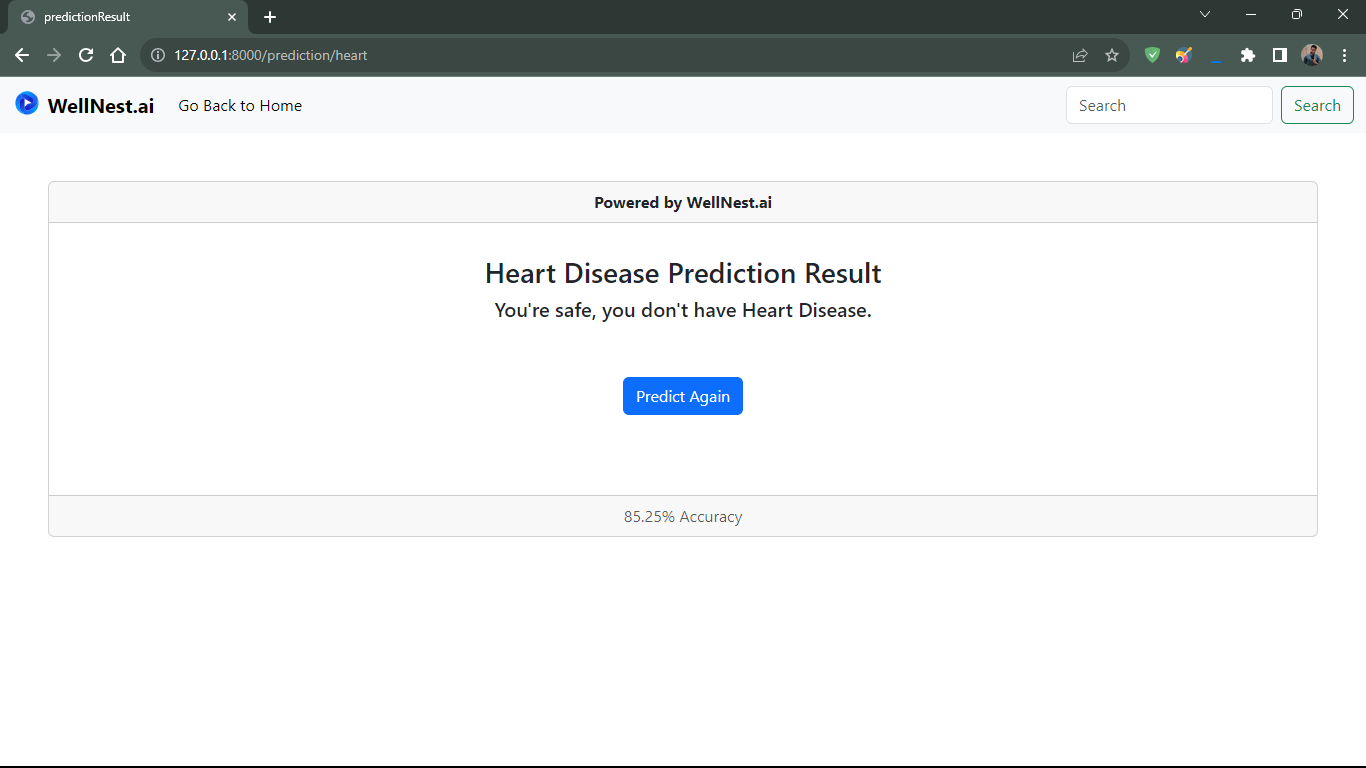Open the green shield ad-blocker extension
The image size is (1366, 768).
click(1151, 55)
